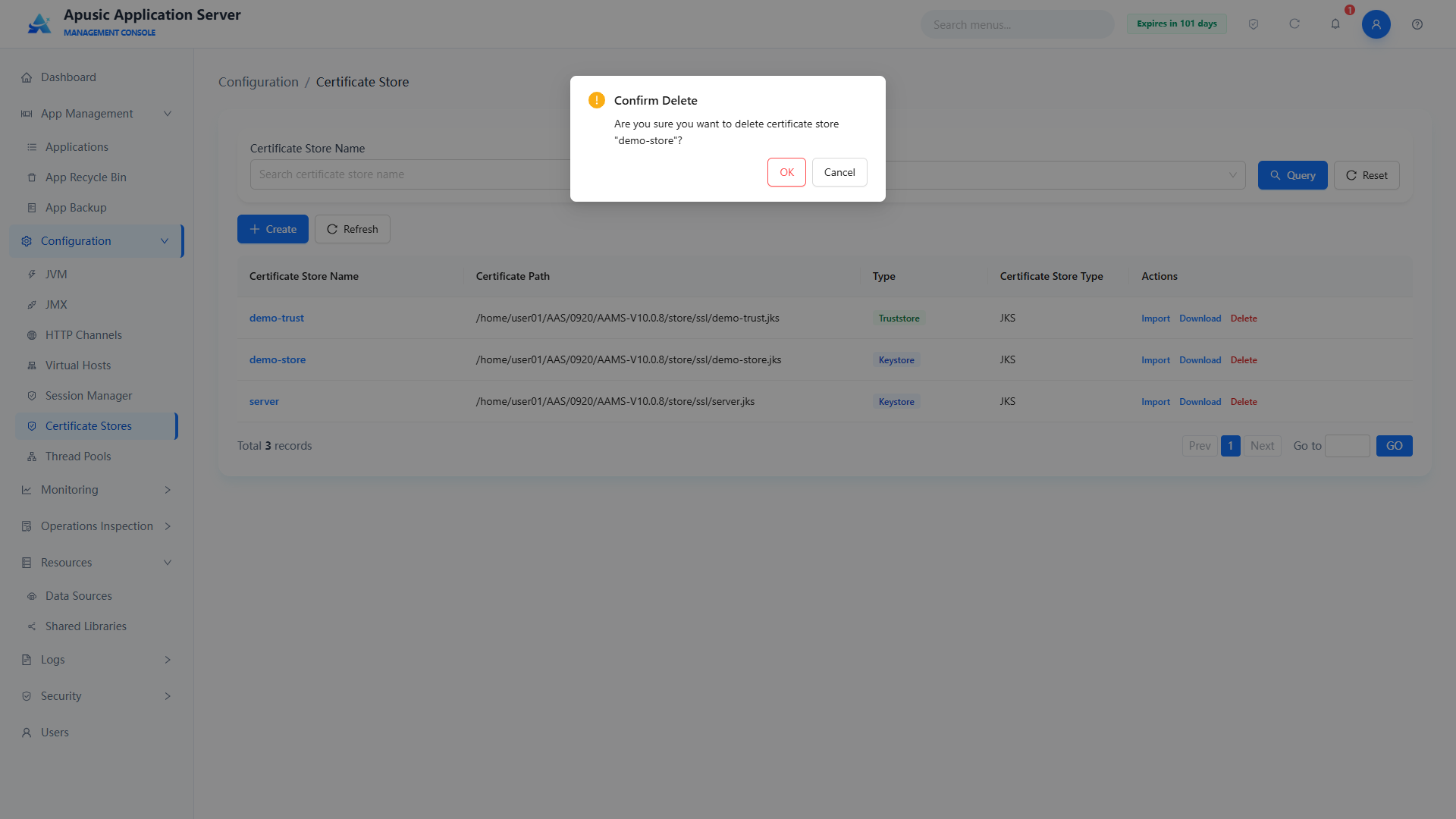Click the header refresh icon

coord(1294,24)
